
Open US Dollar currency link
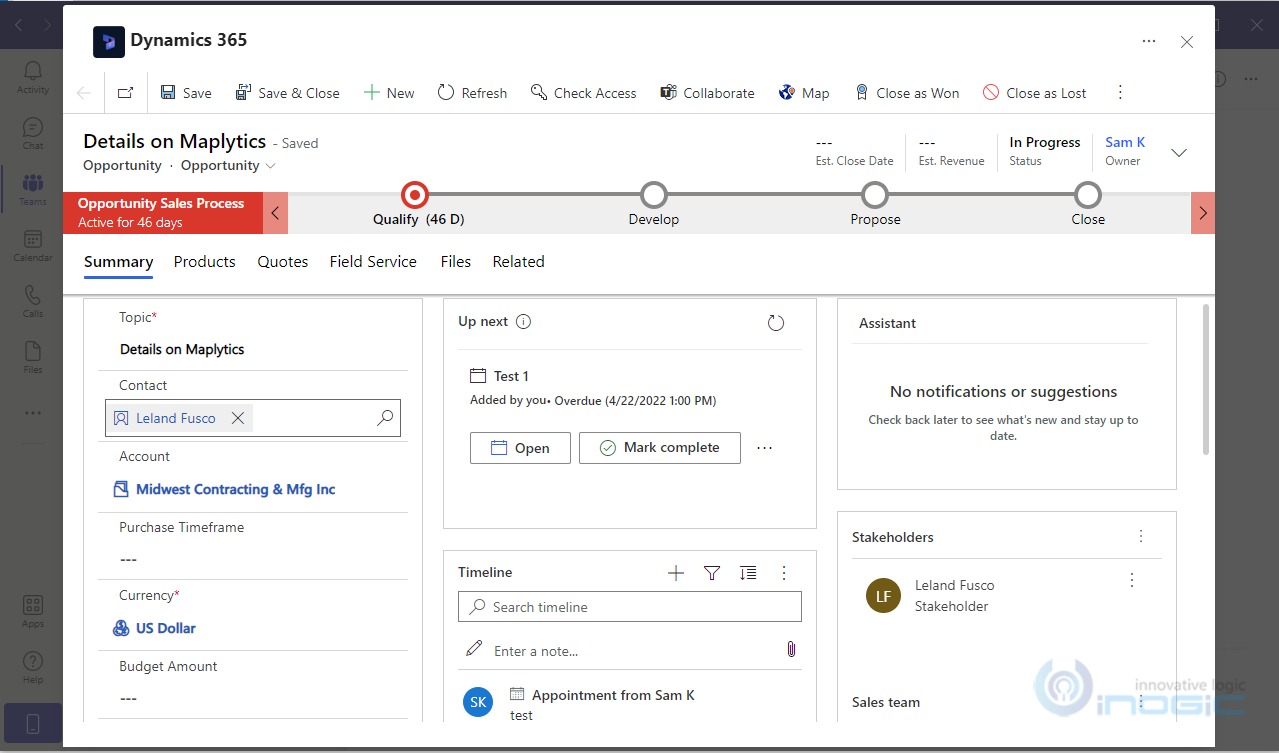click(x=166, y=628)
